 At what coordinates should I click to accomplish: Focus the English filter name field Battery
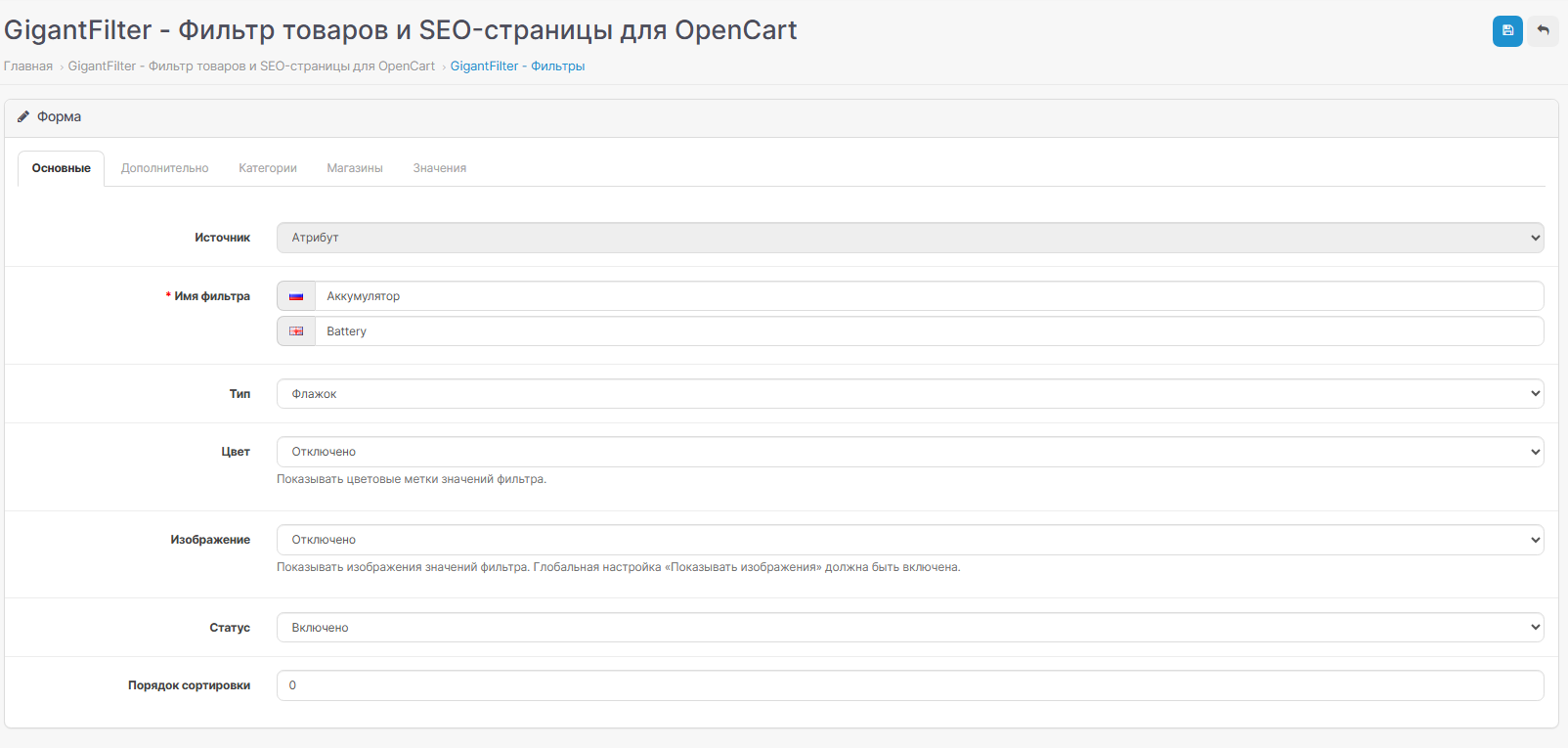930,331
